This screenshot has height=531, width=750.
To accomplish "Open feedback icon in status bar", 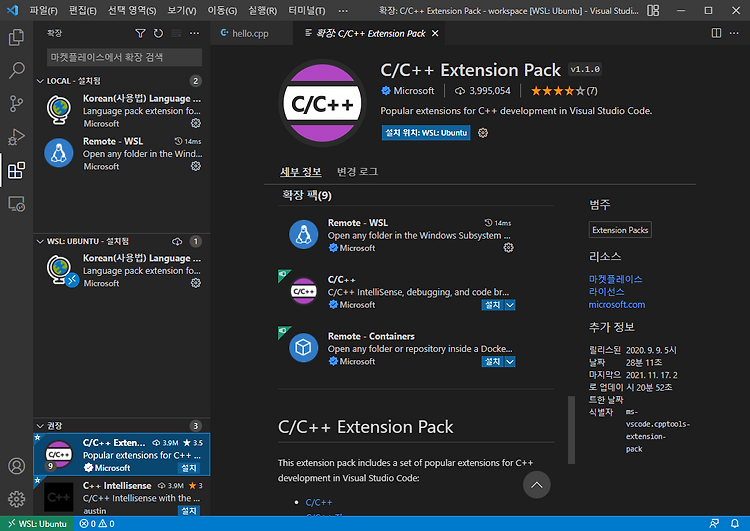I will click(x=714, y=524).
